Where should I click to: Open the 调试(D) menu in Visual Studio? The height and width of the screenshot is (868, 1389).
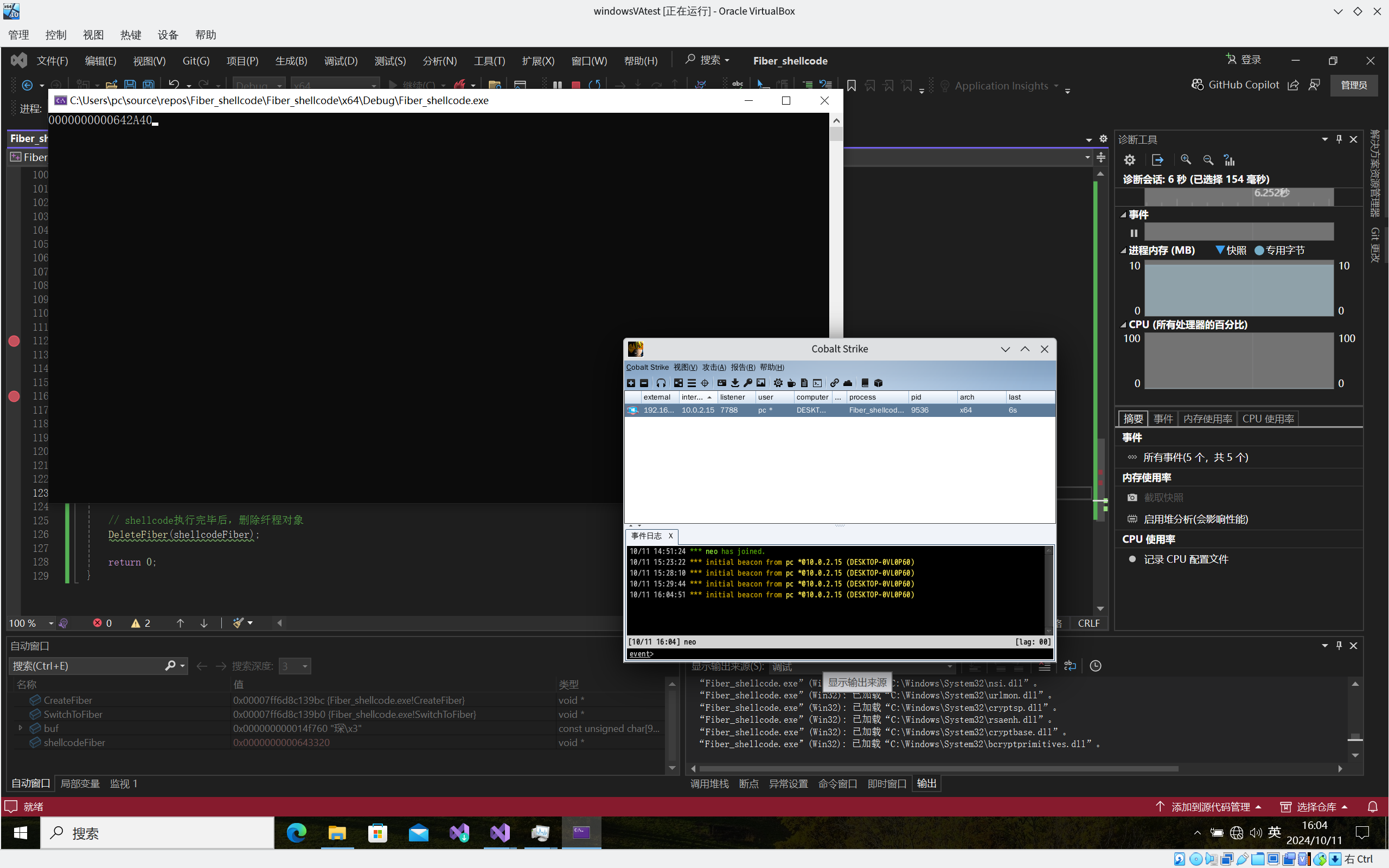341,61
